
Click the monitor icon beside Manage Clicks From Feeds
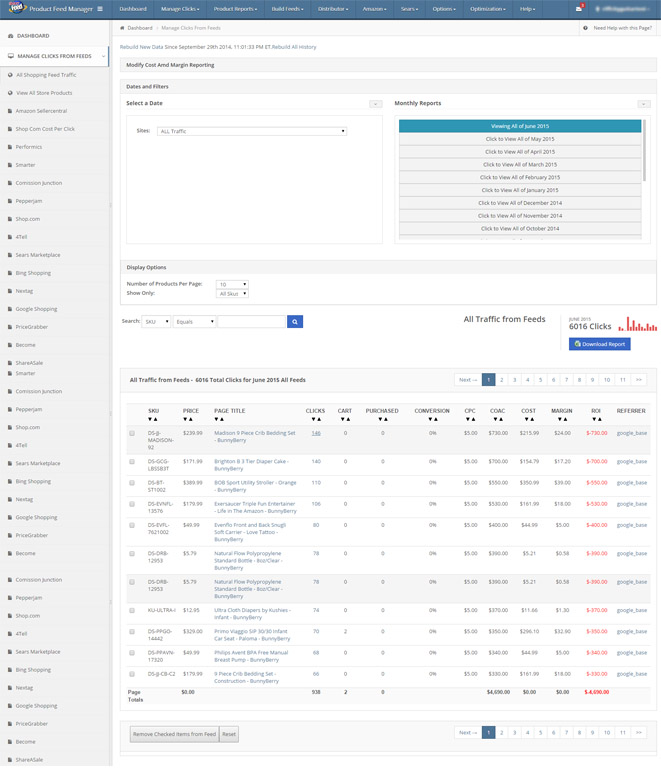[11, 56]
